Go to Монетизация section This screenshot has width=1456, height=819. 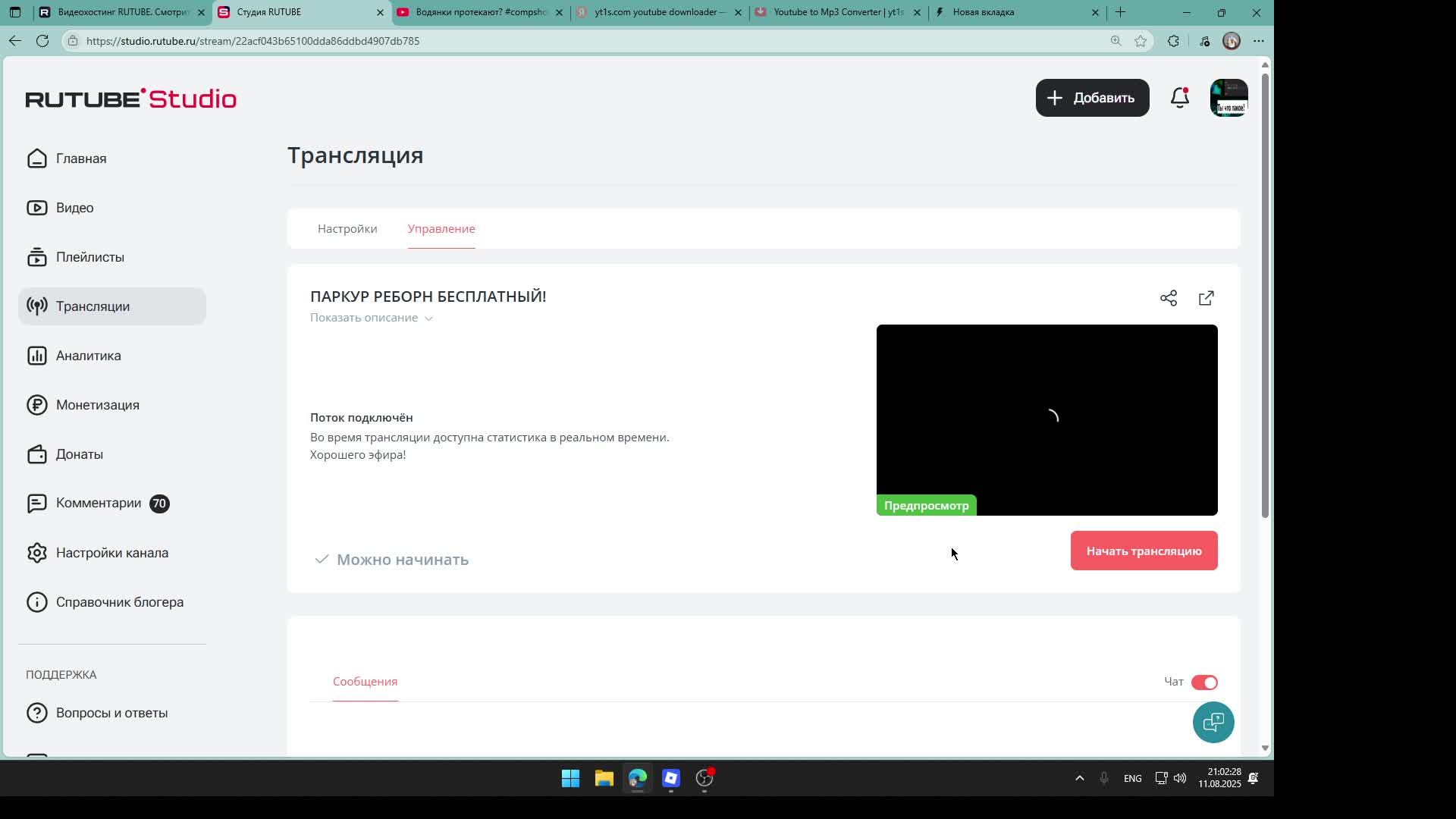coord(97,405)
